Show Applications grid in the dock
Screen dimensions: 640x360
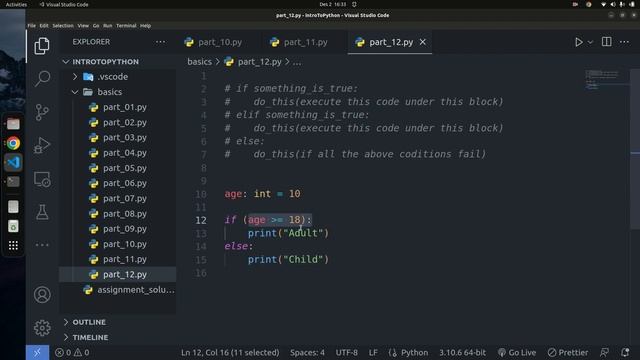(13, 245)
